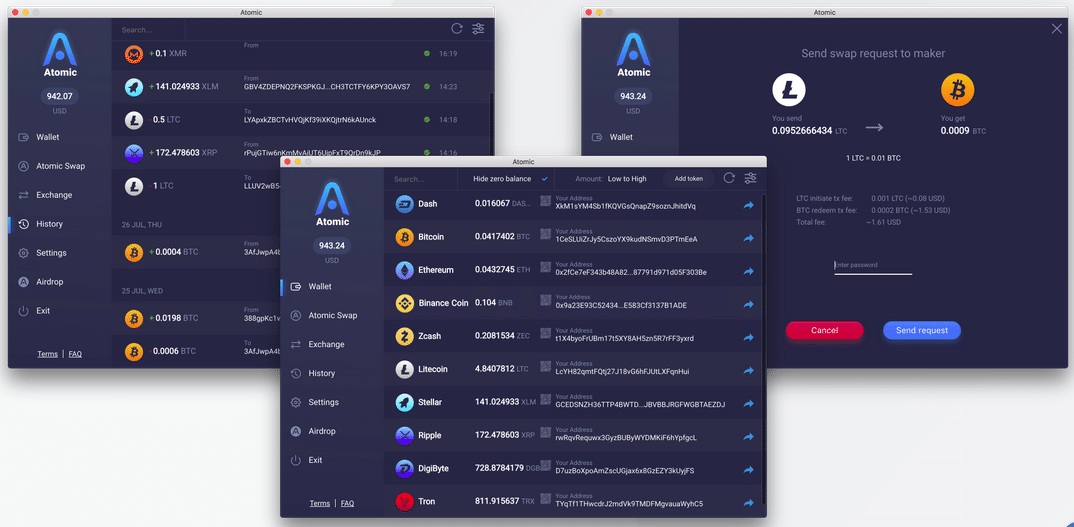Select Settings in History window sidebar
Screen dimensions: 1074x527
pos(51,253)
